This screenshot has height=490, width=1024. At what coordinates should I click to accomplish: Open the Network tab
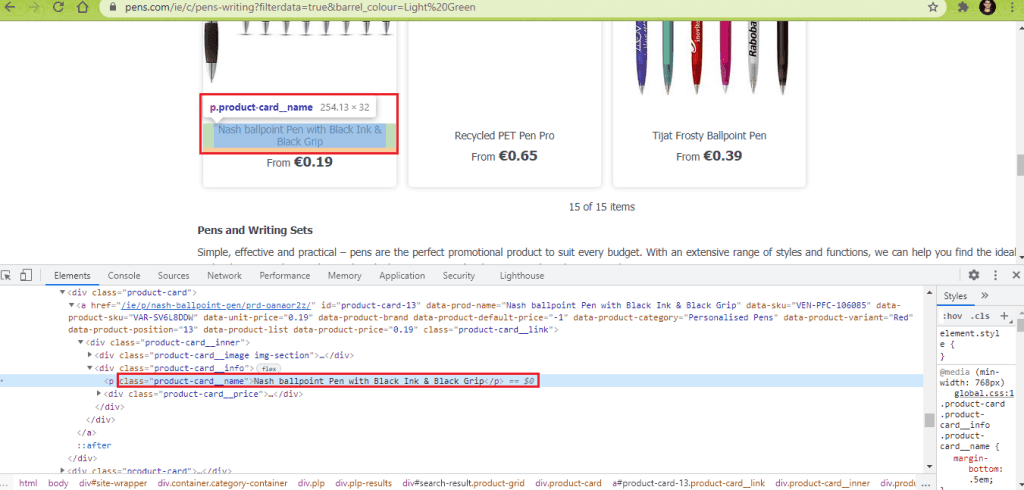[x=225, y=276]
